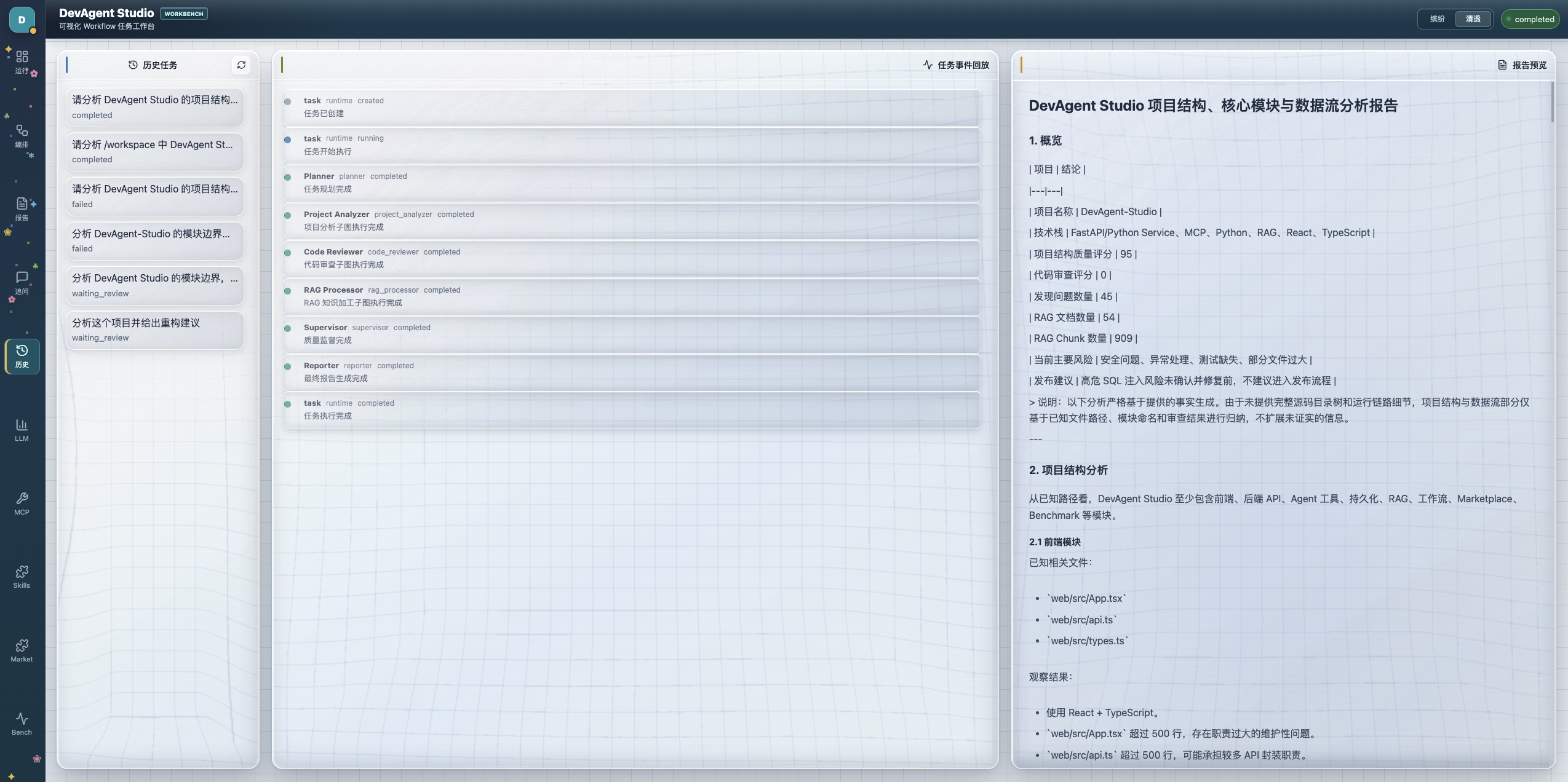
Task: Open task 请分析 /workspace 中 DevAgent St...
Action: (x=154, y=152)
